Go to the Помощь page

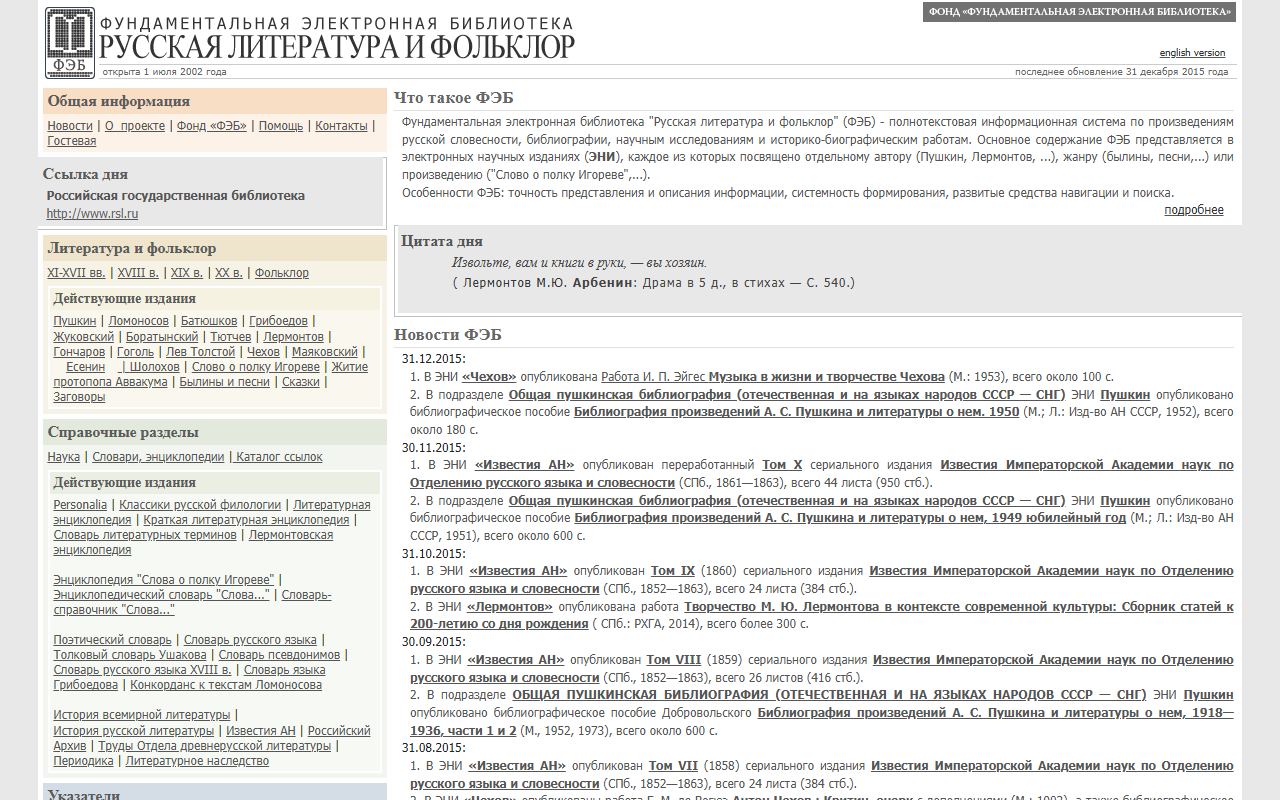(281, 126)
